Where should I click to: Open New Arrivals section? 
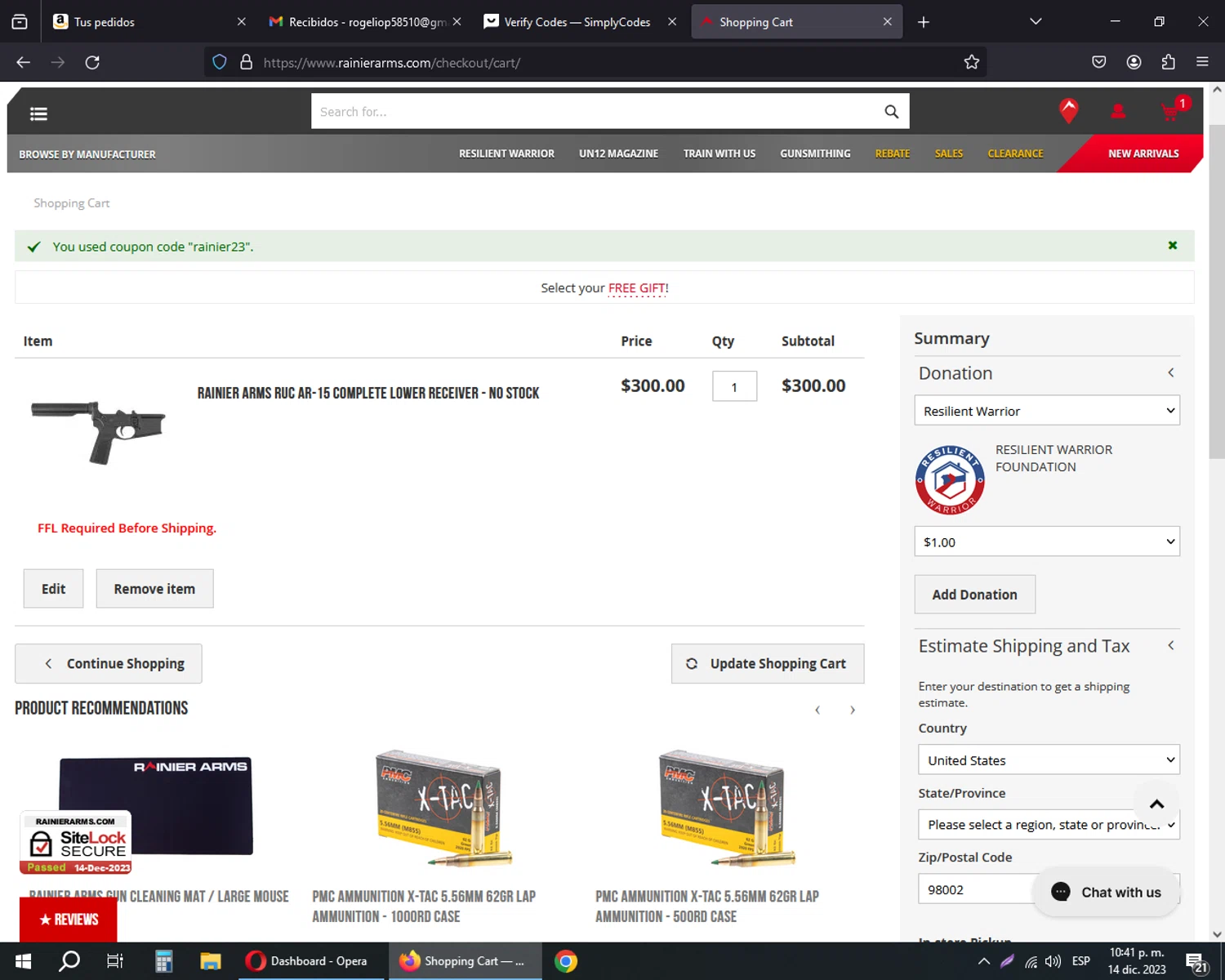point(1143,154)
